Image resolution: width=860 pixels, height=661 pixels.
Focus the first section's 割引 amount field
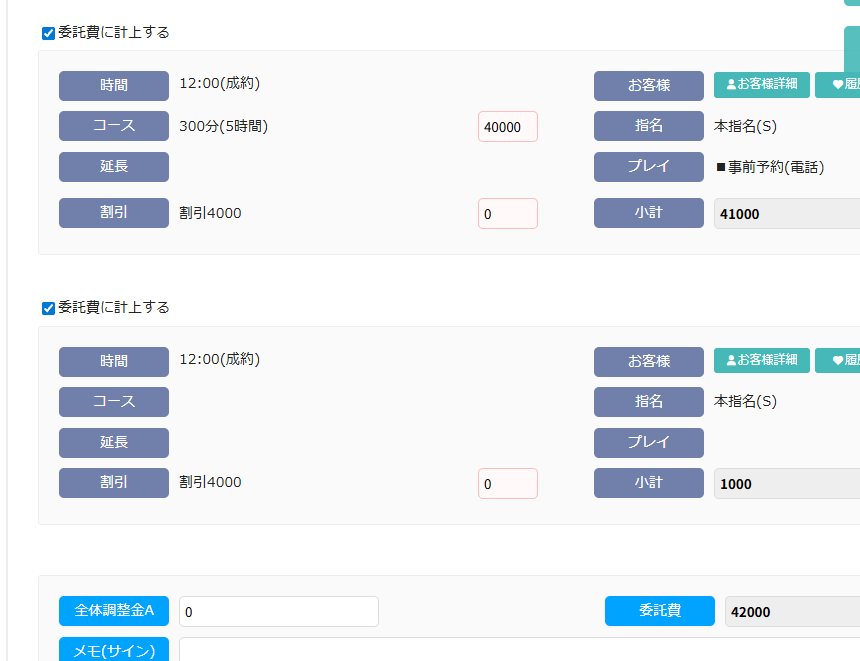click(507, 214)
